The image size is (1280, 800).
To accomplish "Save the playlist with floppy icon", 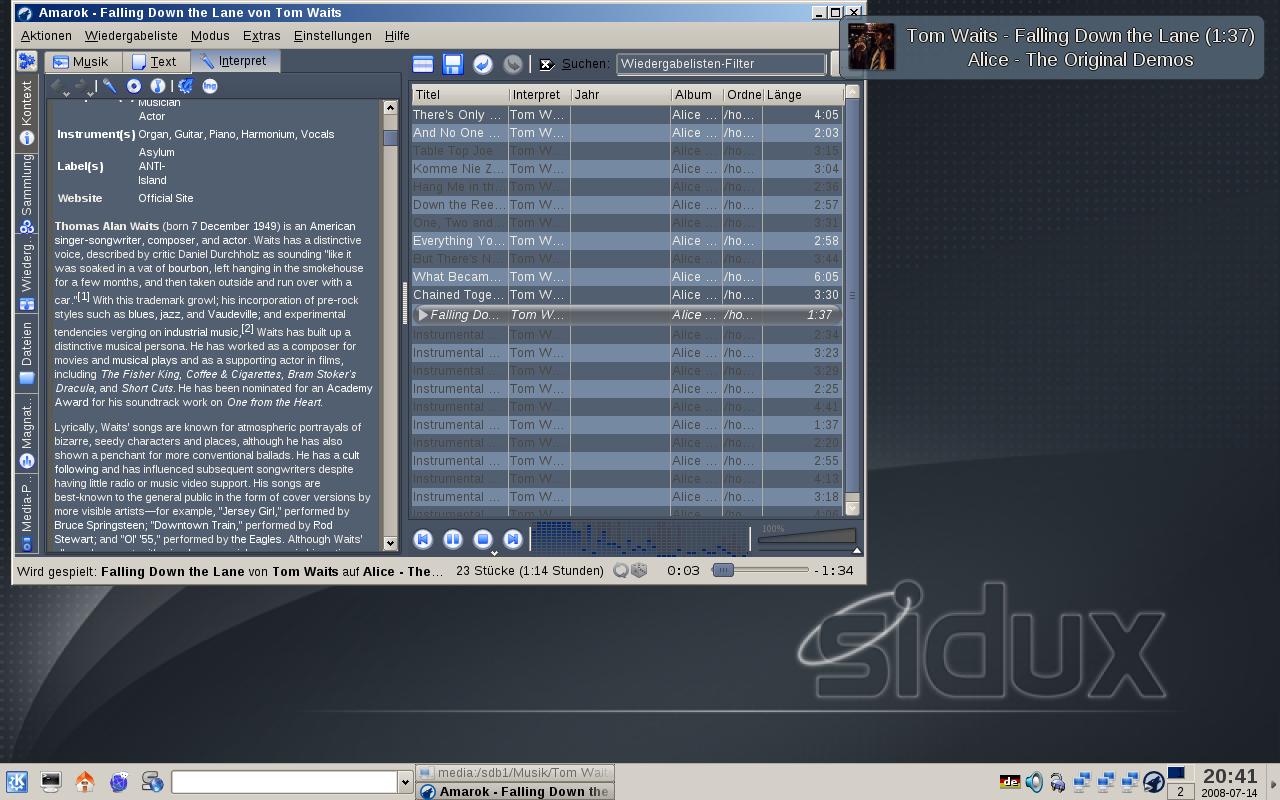I will tap(453, 64).
